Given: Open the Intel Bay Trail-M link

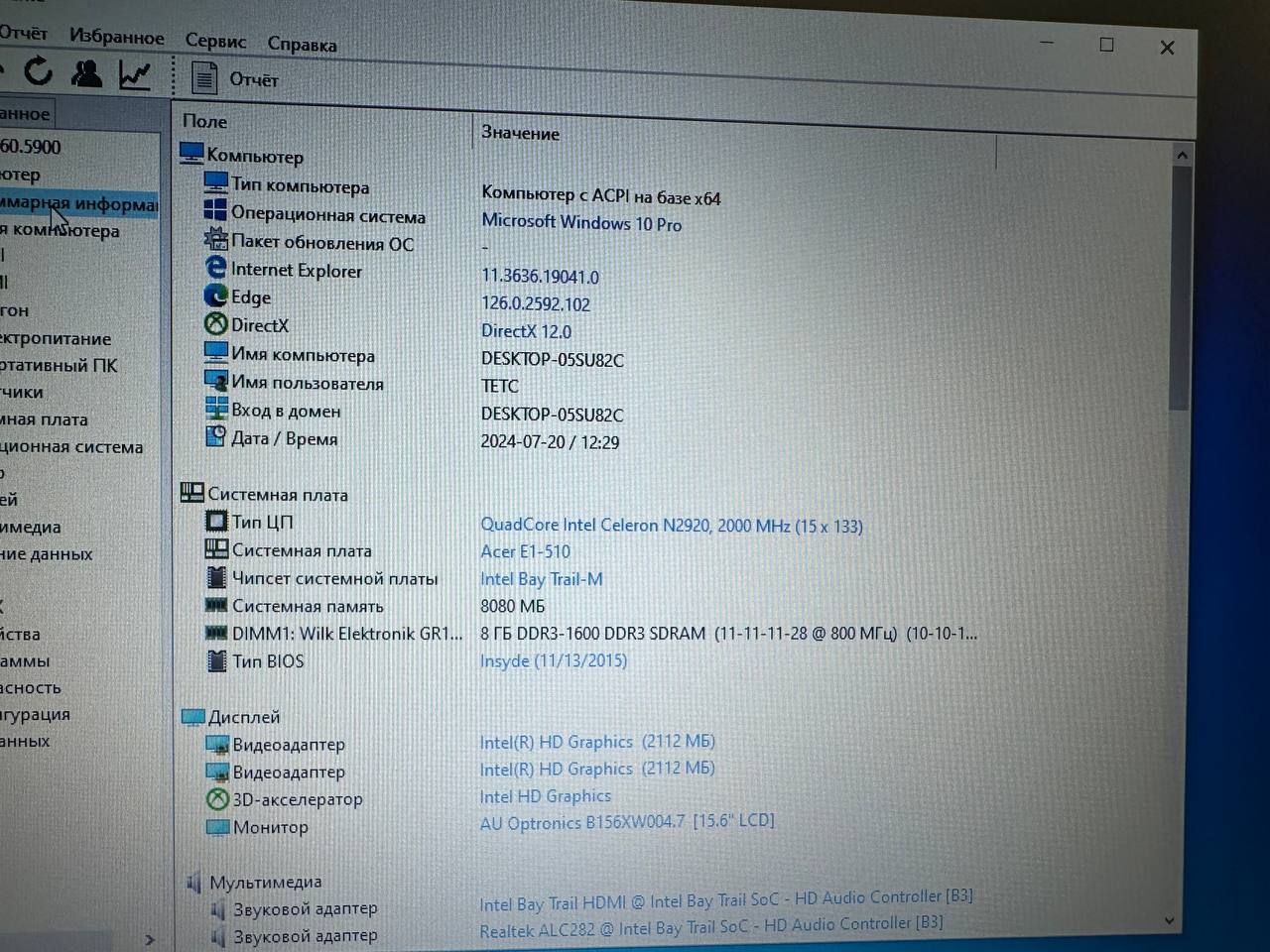Looking at the screenshot, I should pos(541,579).
